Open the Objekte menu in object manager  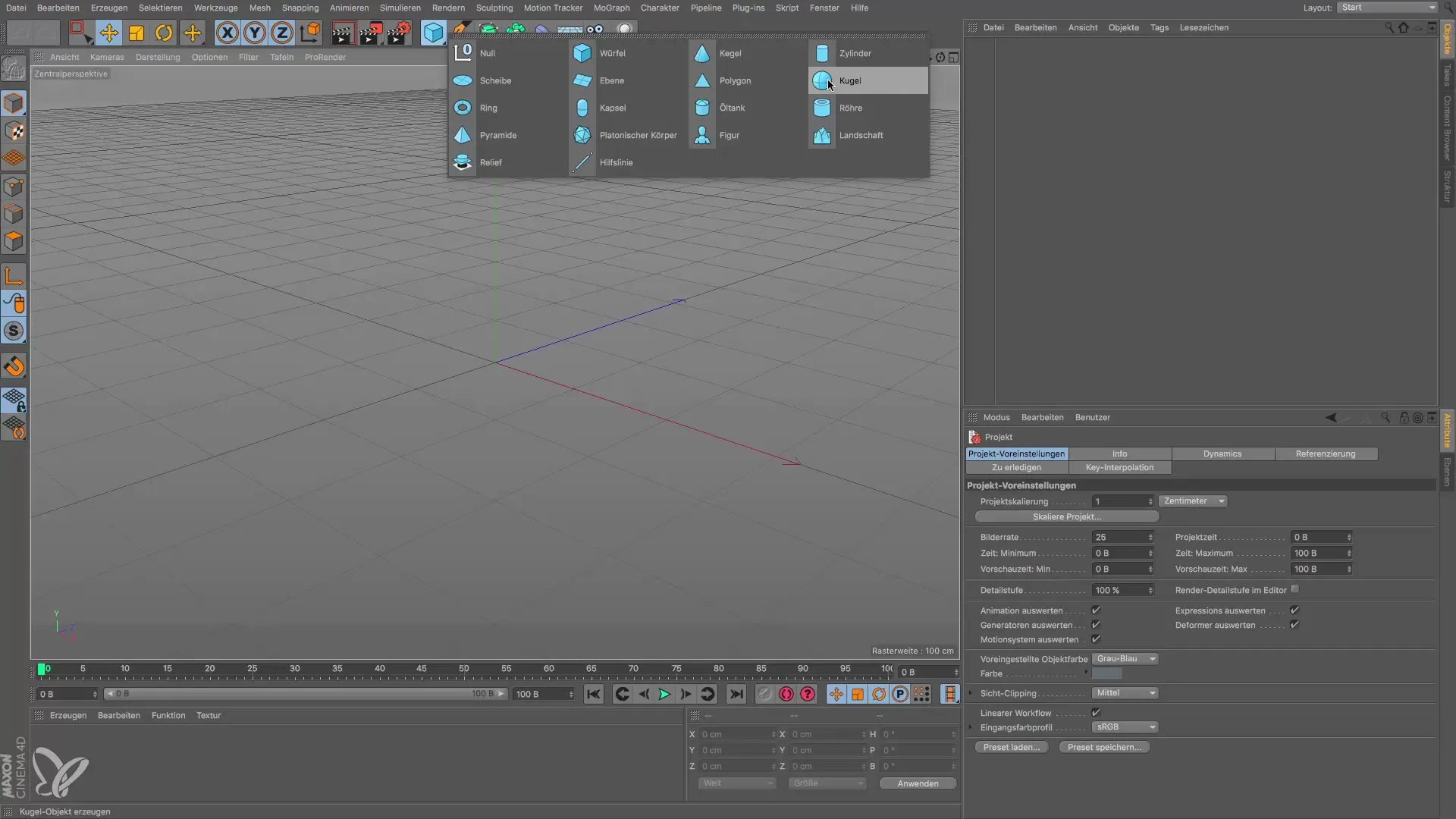coord(1123,27)
